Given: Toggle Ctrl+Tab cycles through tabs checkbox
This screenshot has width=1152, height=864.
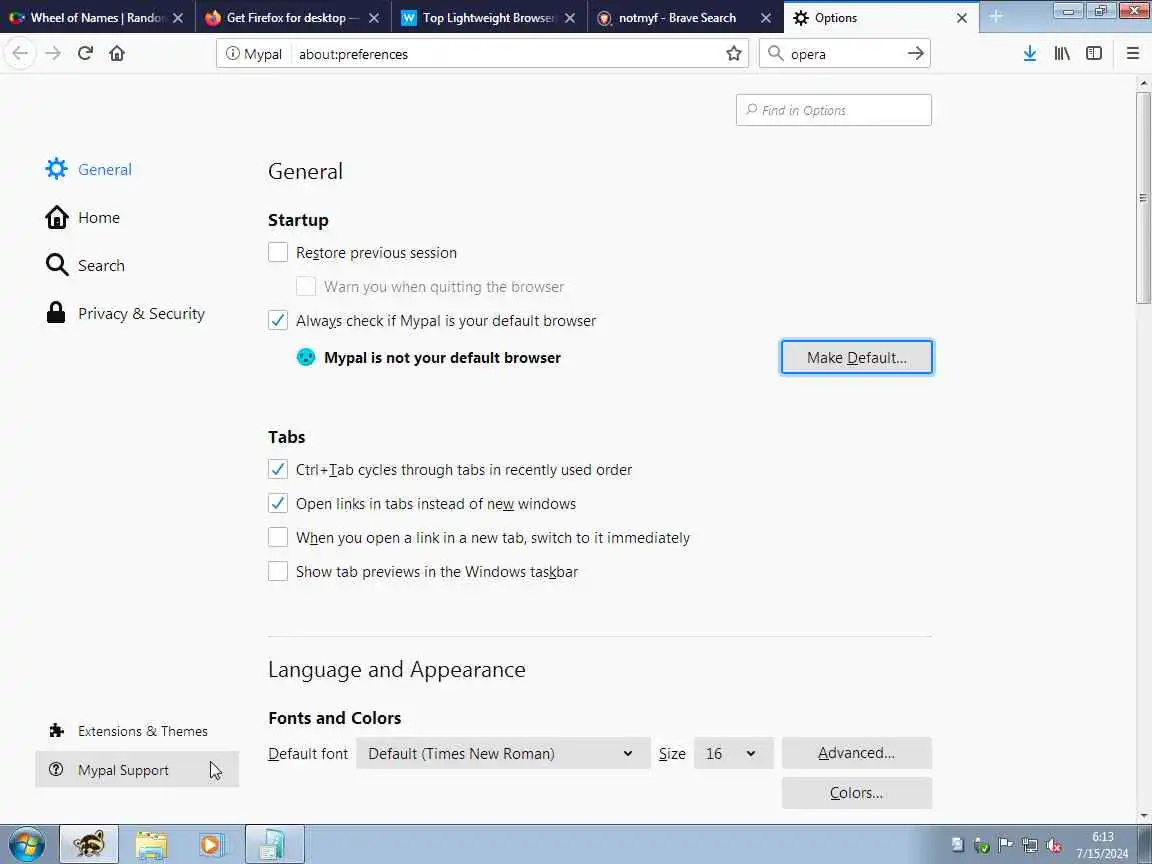Looking at the screenshot, I should [278, 469].
